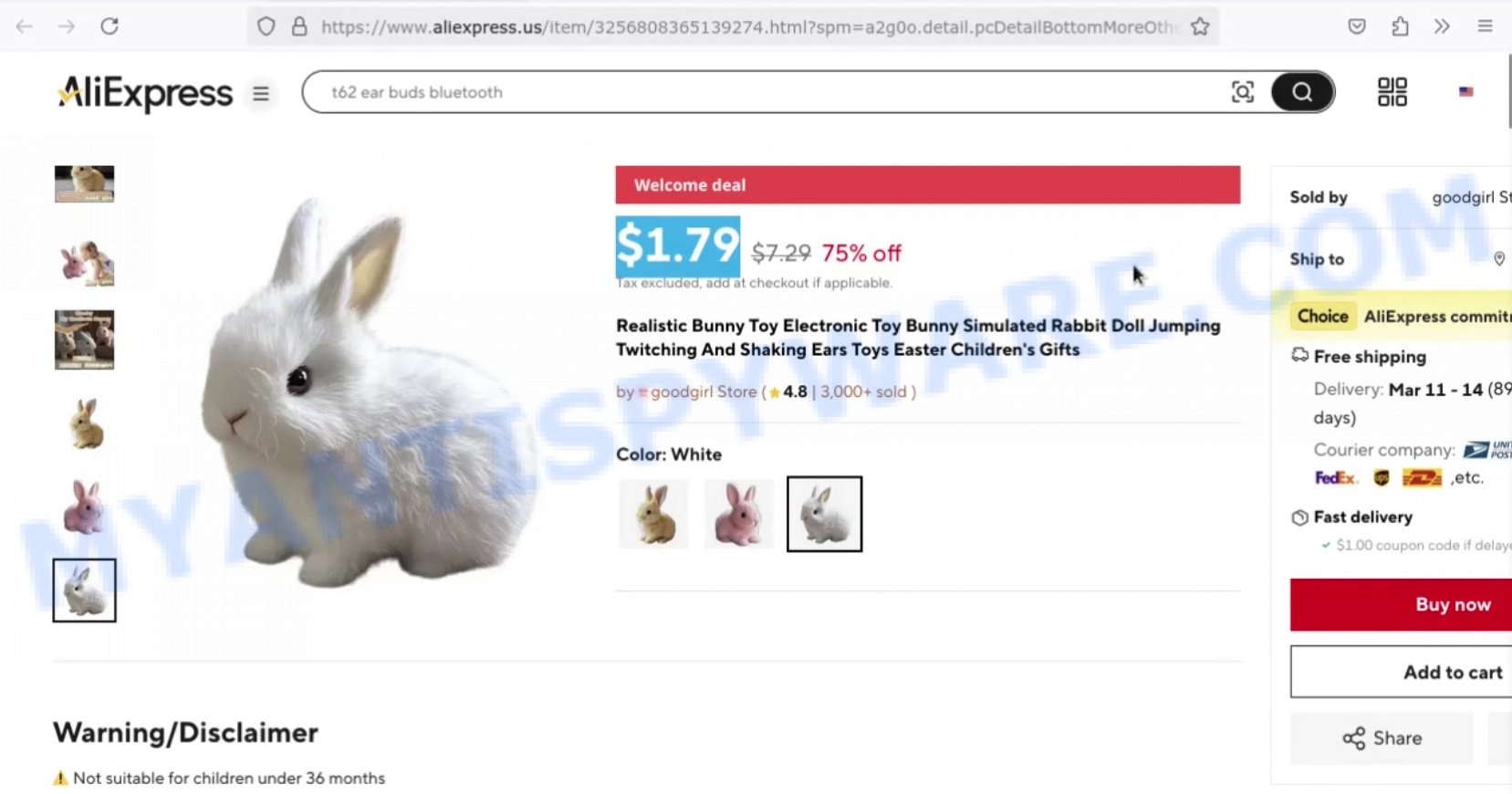Click the Pocket save icon

1357,26
